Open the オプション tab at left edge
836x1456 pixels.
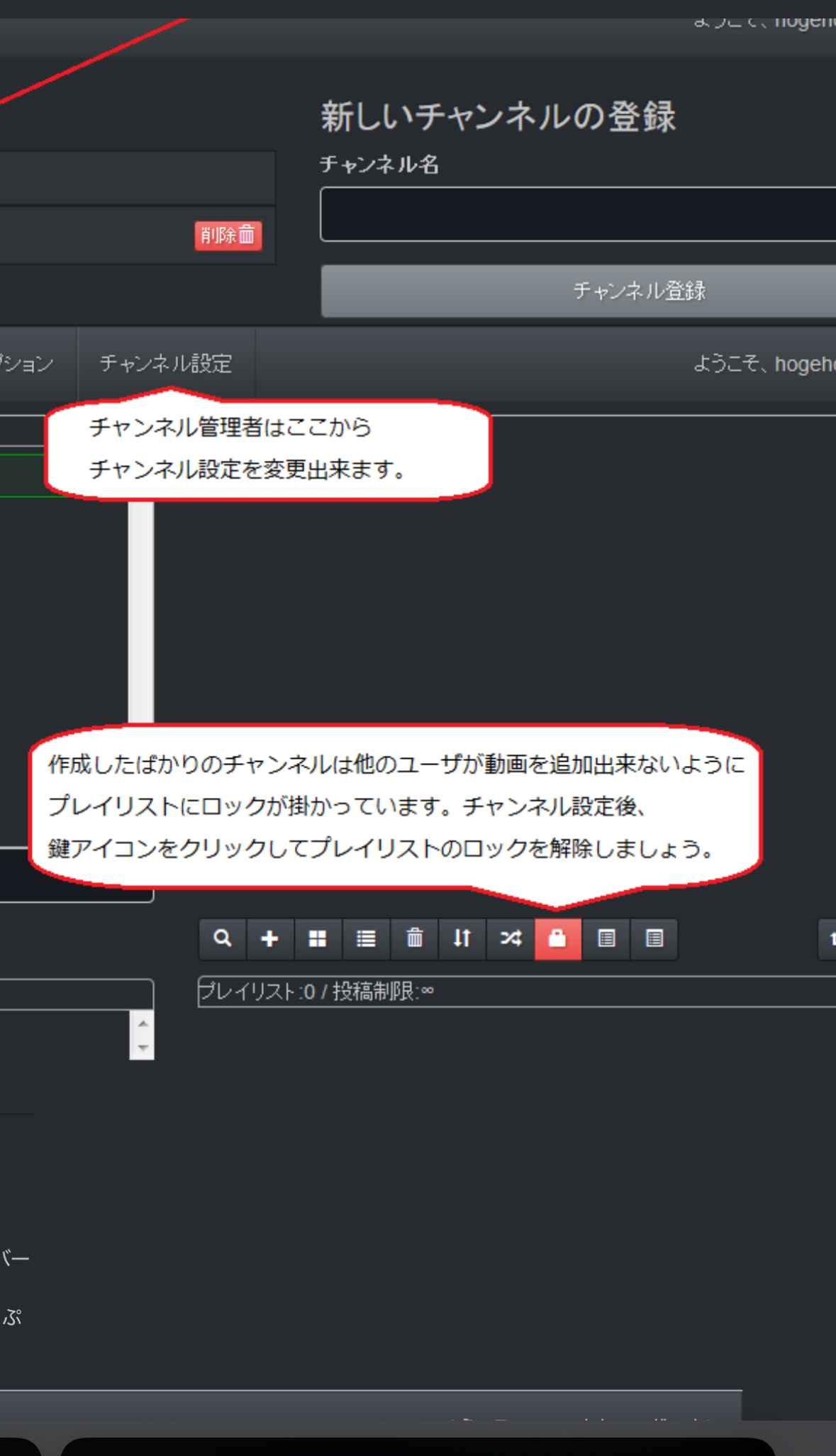(x=27, y=364)
